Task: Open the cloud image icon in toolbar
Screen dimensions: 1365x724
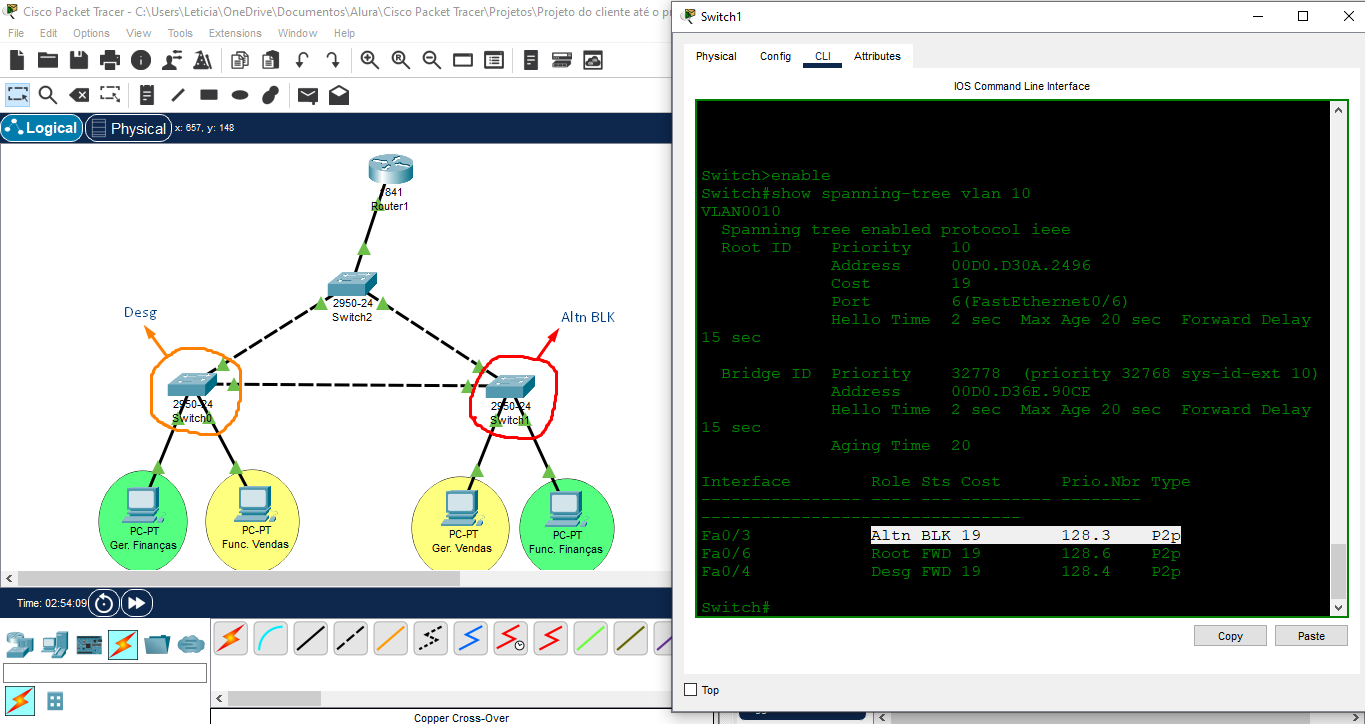Action: click(x=593, y=60)
